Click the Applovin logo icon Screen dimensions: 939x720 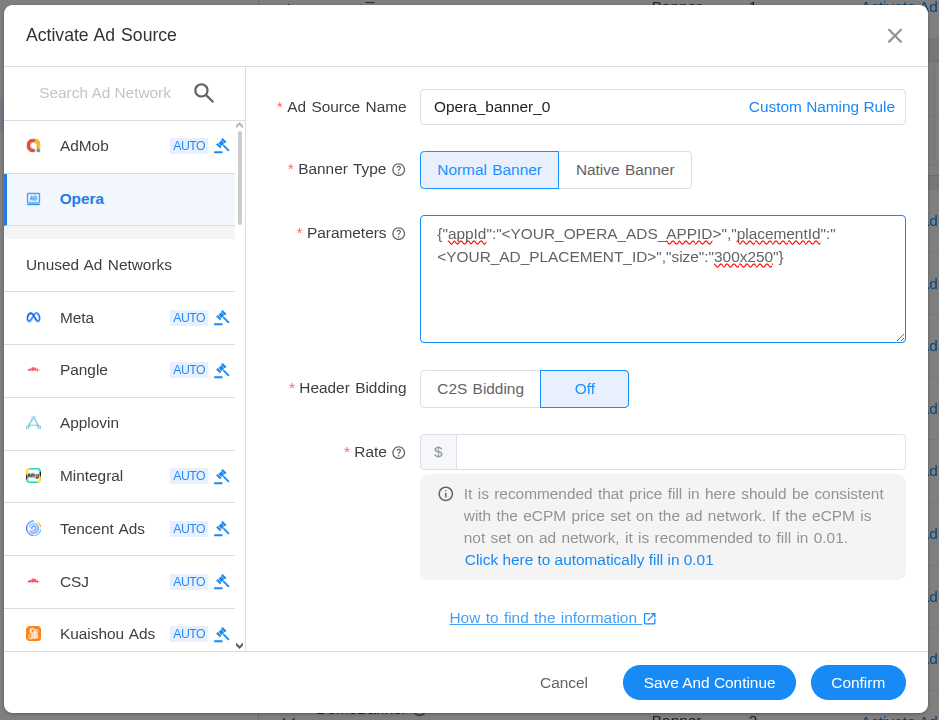[x=34, y=423]
